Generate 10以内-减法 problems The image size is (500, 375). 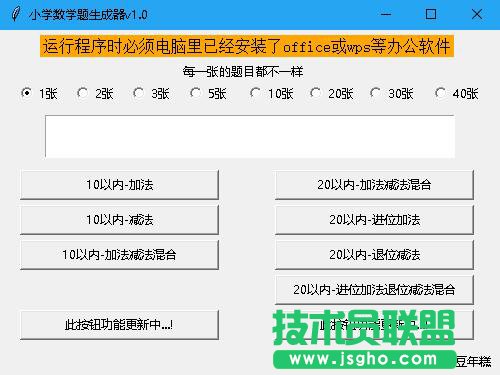tap(119, 220)
